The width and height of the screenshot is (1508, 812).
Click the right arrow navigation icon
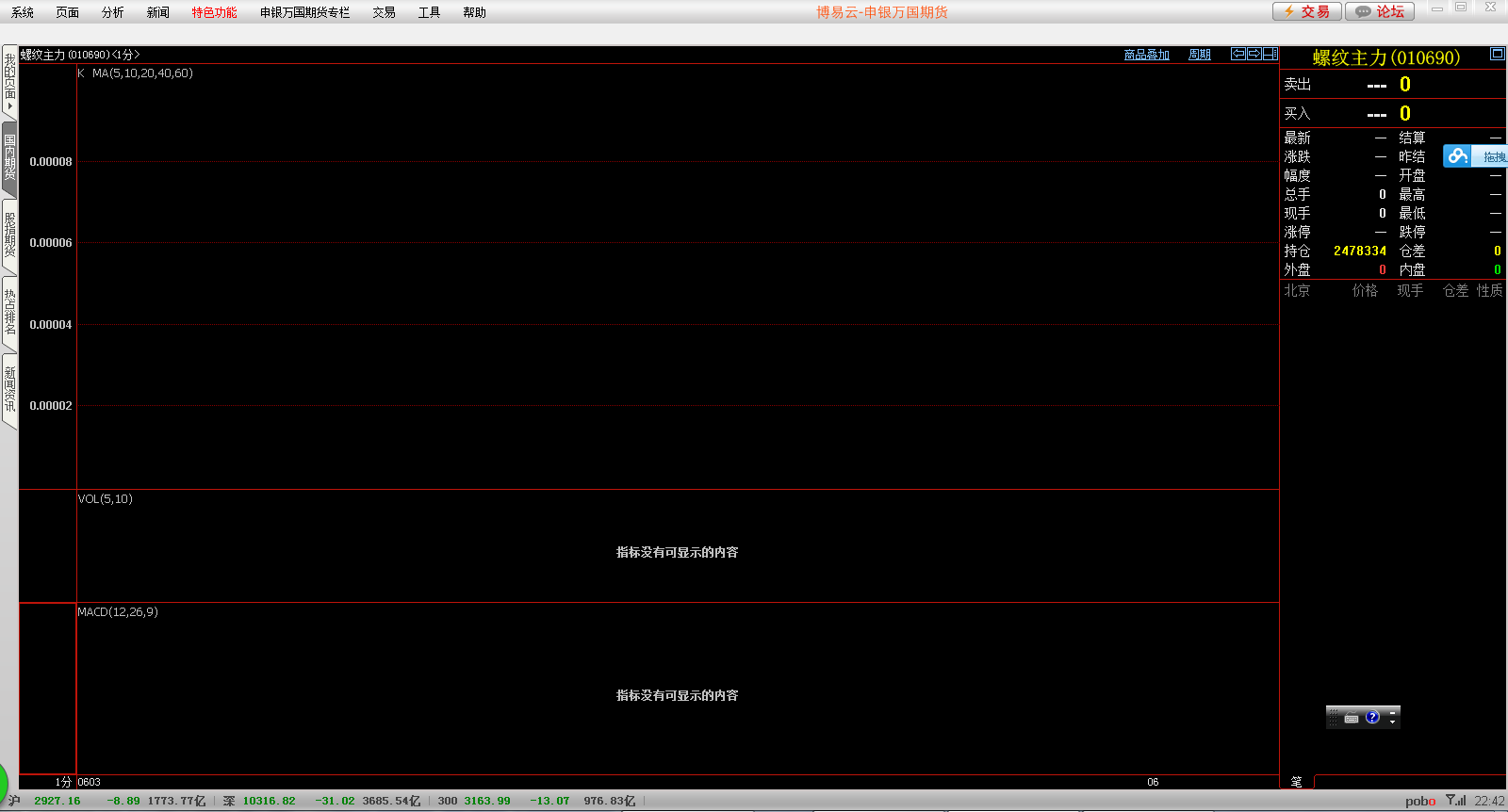click(x=1254, y=54)
